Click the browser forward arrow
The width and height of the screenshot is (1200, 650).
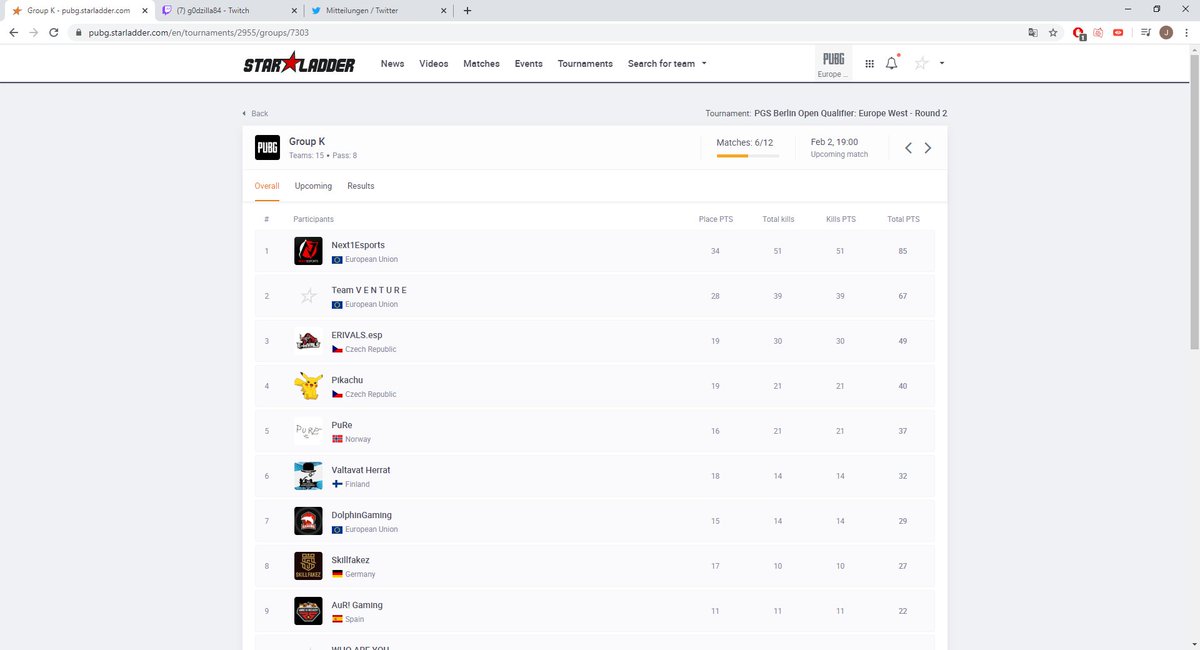pos(35,32)
